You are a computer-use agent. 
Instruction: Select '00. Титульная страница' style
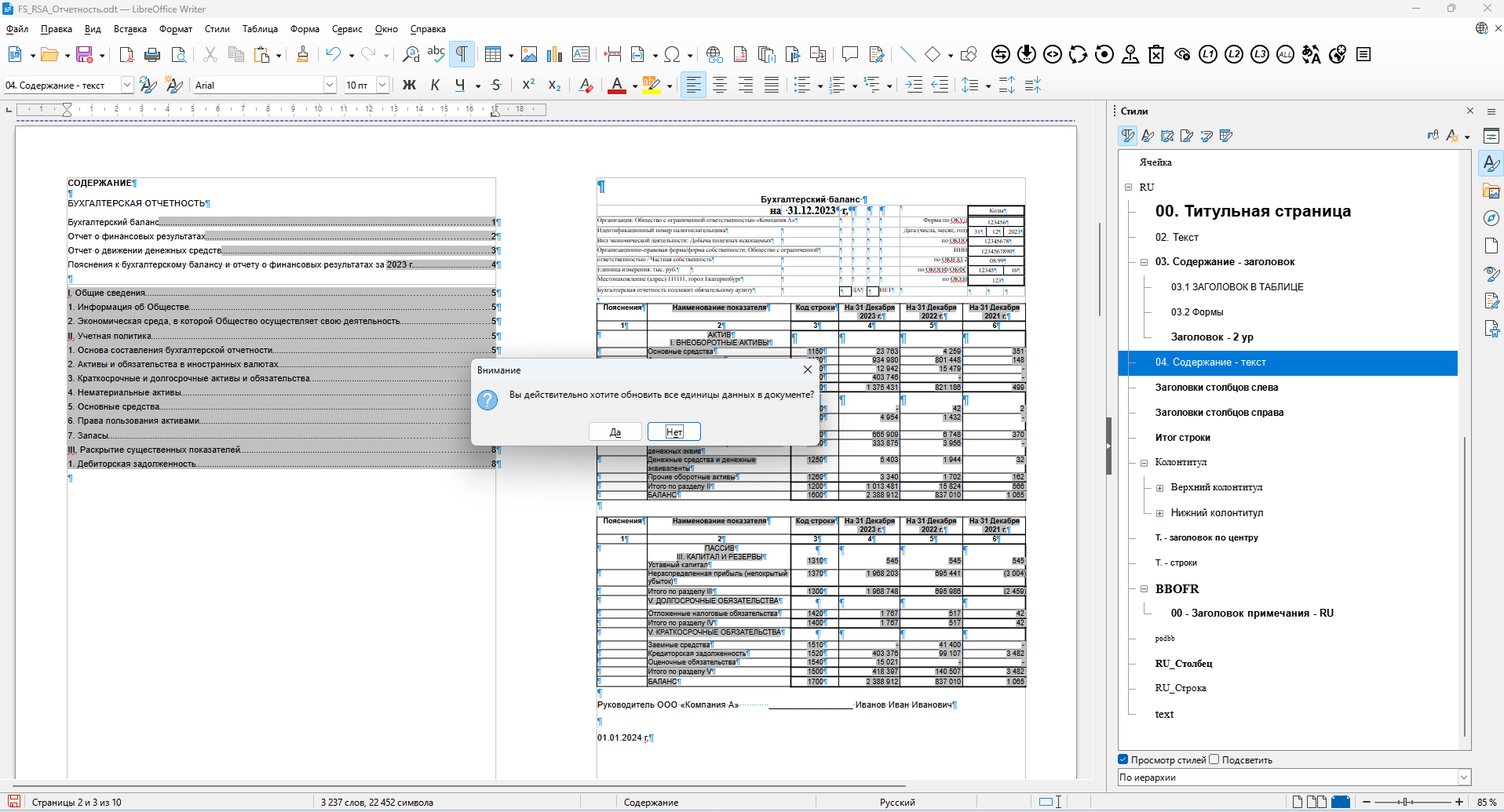1253,211
